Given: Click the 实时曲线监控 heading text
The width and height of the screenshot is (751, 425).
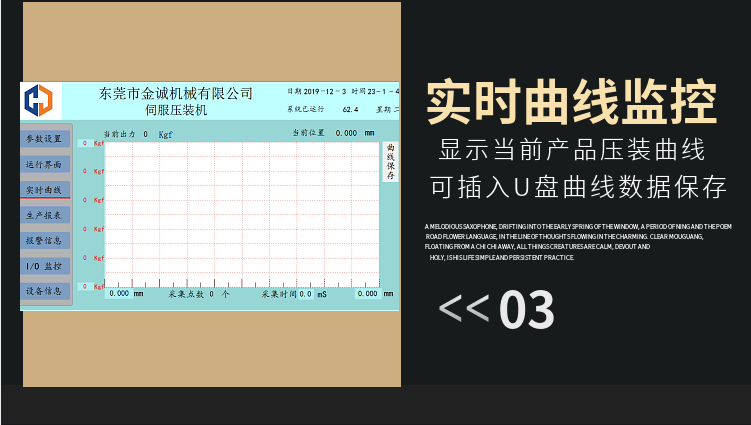Looking at the screenshot, I should [x=571, y=102].
